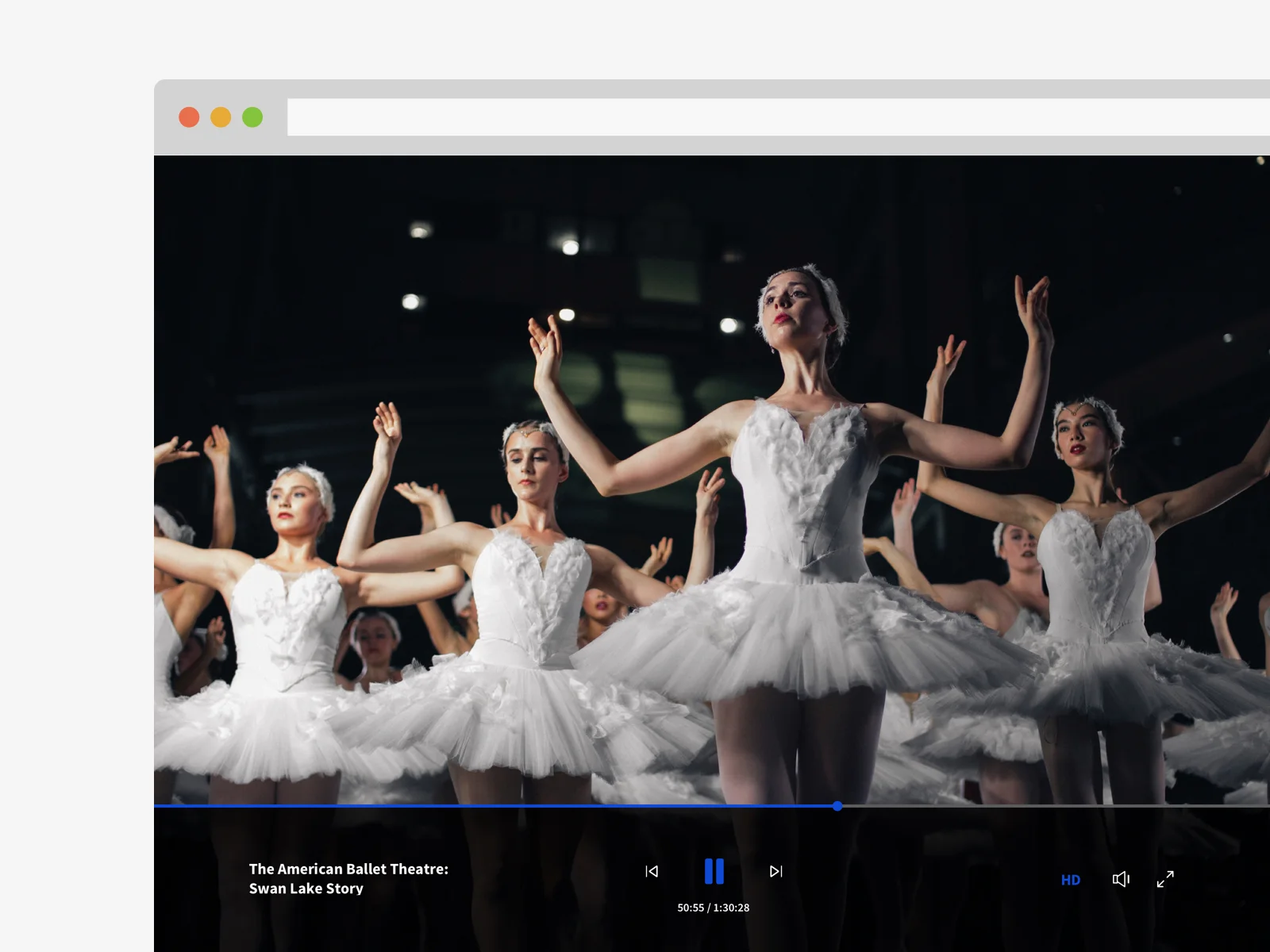Enter fullscreen mode
Screen dimensions: 1270x952
pyautogui.click(x=1165, y=879)
